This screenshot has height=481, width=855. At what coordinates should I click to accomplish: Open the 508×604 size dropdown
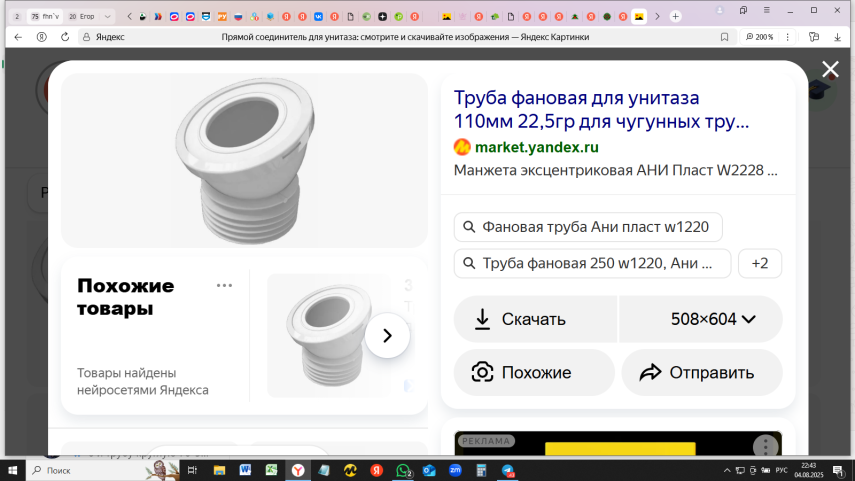click(712, 319)
